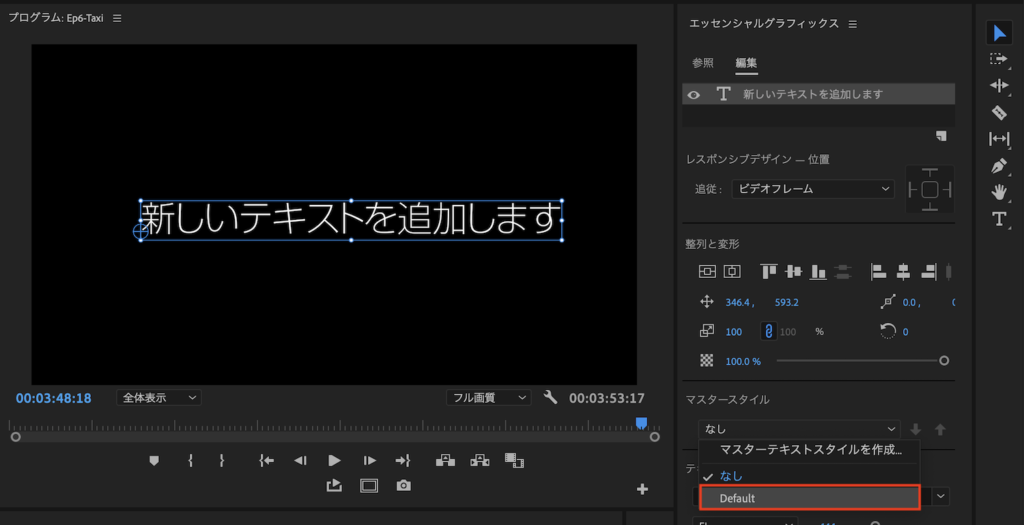Click the position X value 346.4

(x=739, y=302)
